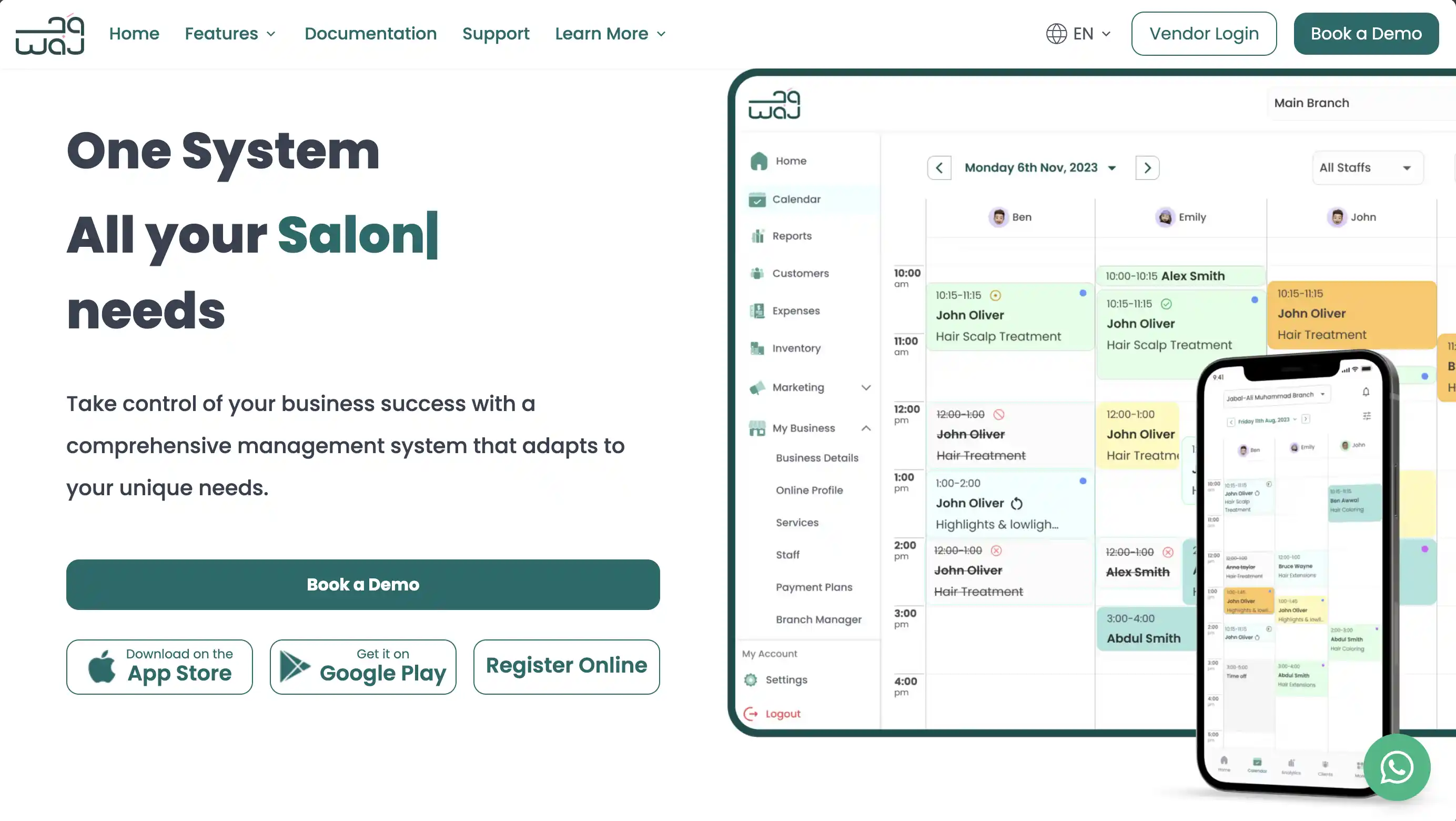Click the Logout arrow icon
The image size is (1456, 821).
(x=751, y=714)
